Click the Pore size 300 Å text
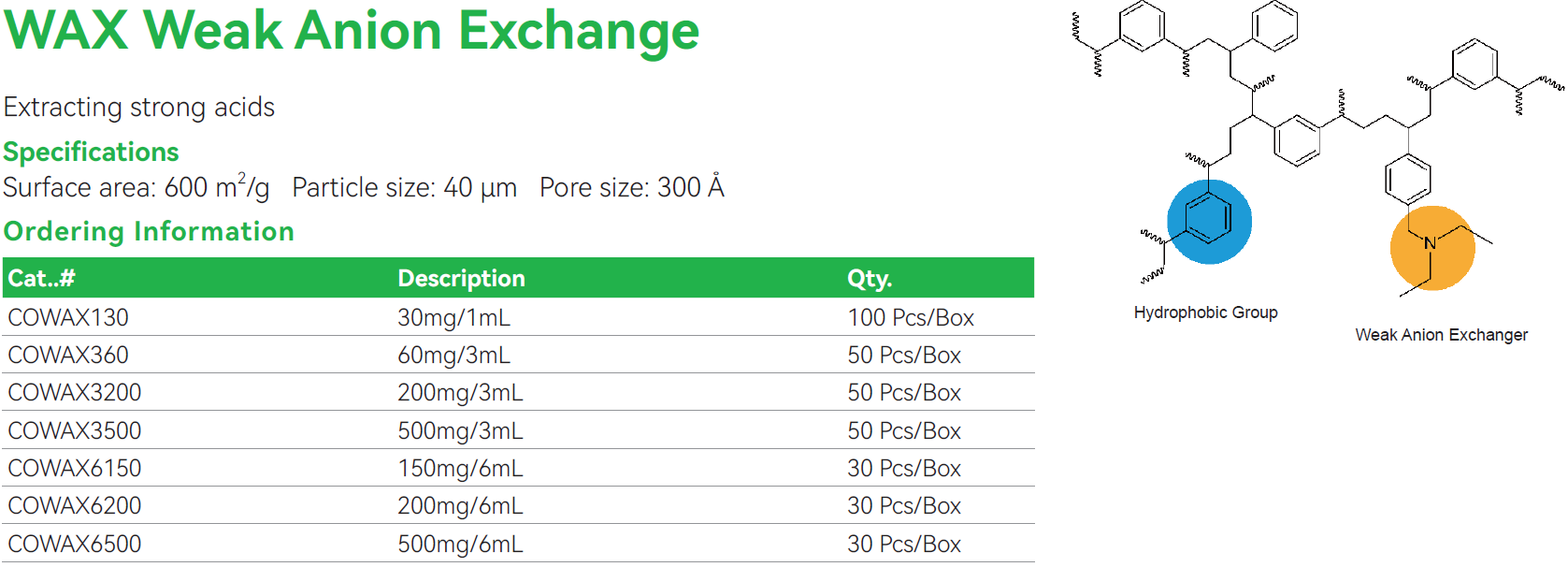 coord(631,187)
